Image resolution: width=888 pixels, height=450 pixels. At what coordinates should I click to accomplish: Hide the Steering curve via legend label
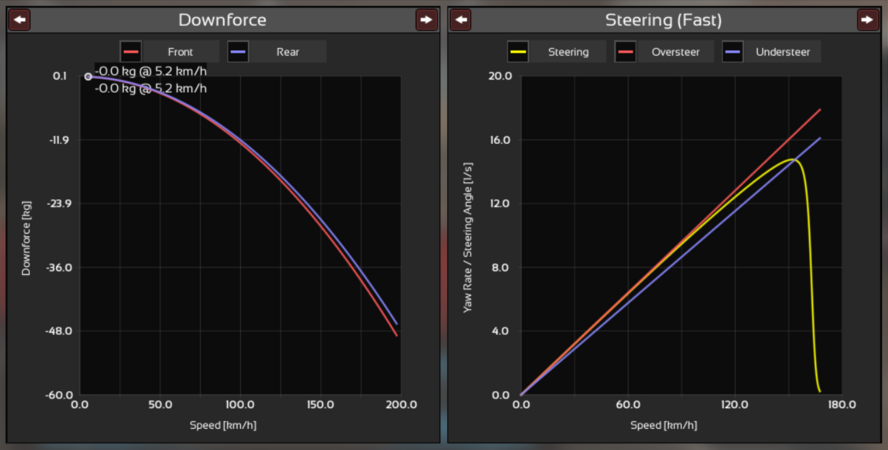[568, 52]
